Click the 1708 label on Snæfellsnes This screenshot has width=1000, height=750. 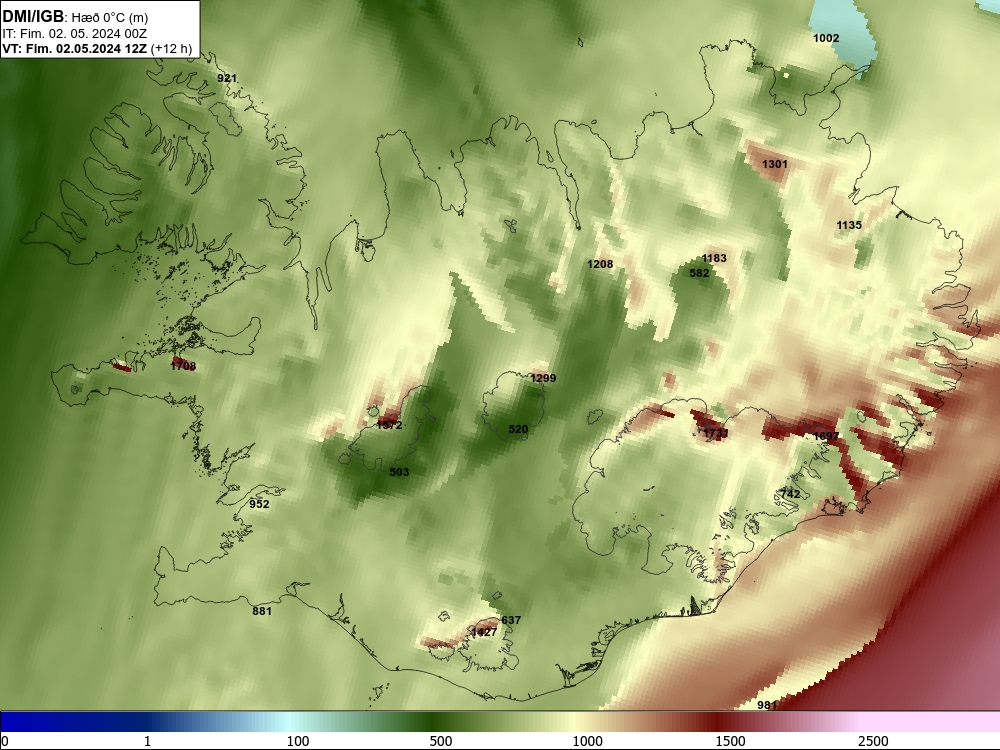183,366
